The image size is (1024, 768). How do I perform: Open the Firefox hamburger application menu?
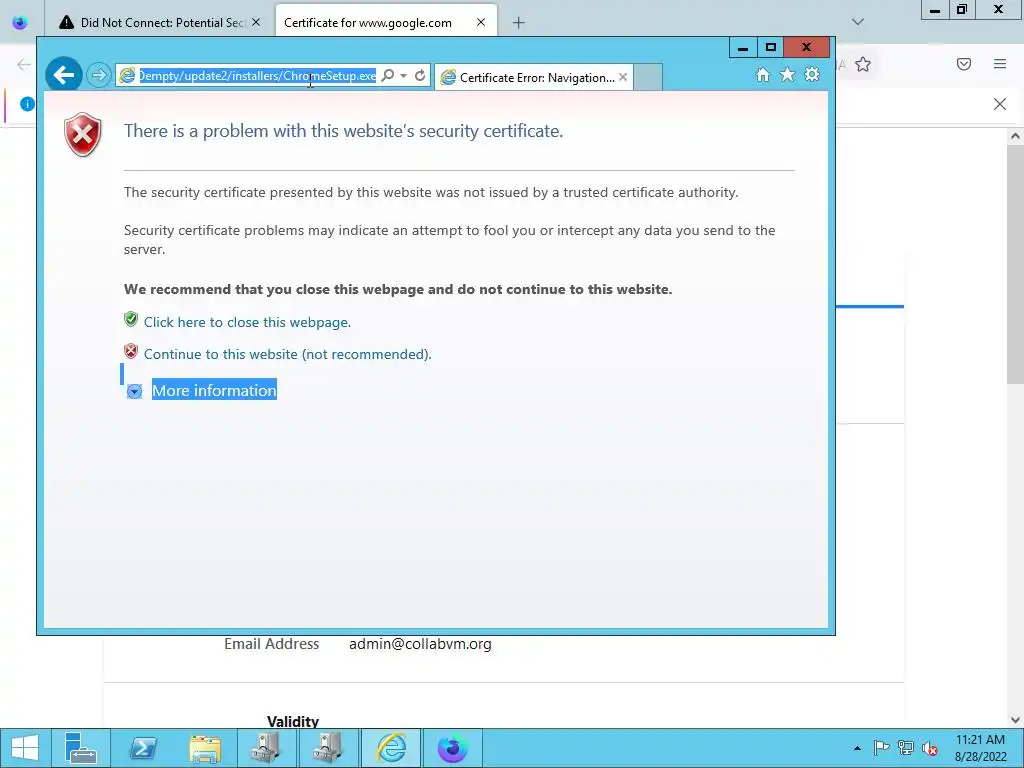1000,64
